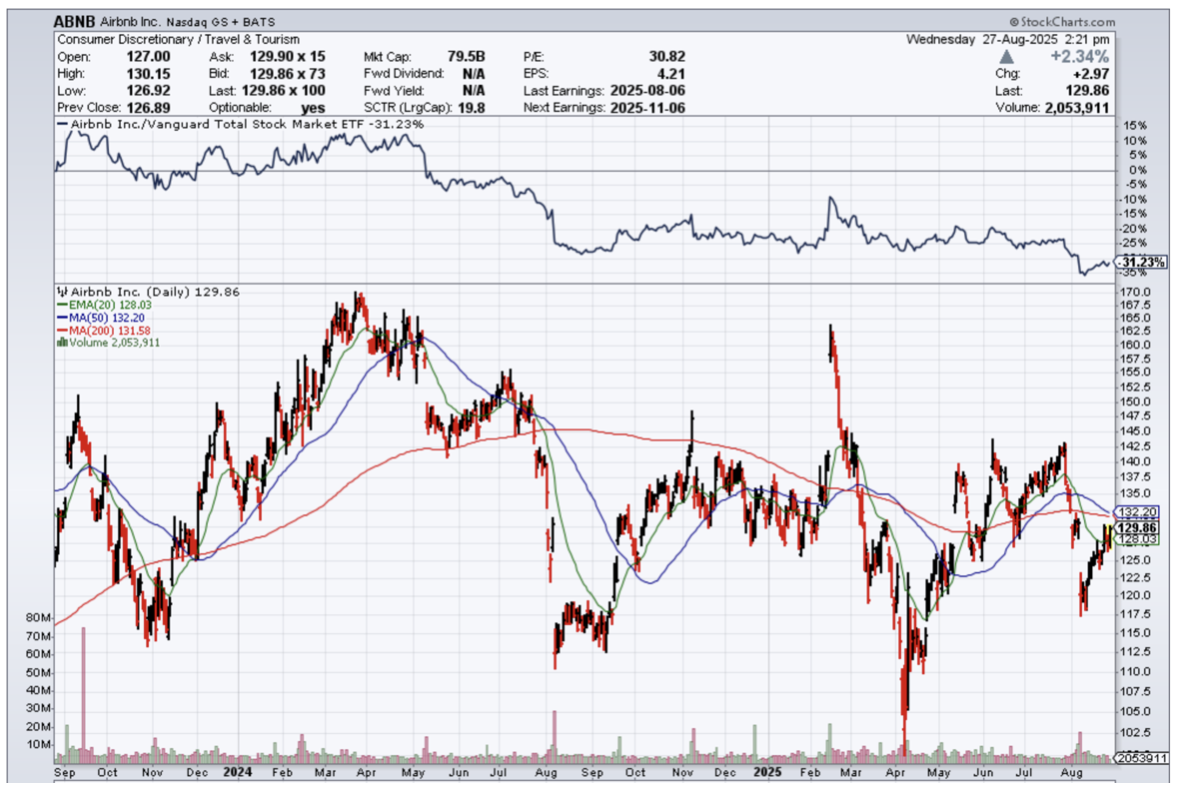Click the 2053911 volume tag at axis bottom
This screenshot has width=1178, height=788.
coord(1140,758)
